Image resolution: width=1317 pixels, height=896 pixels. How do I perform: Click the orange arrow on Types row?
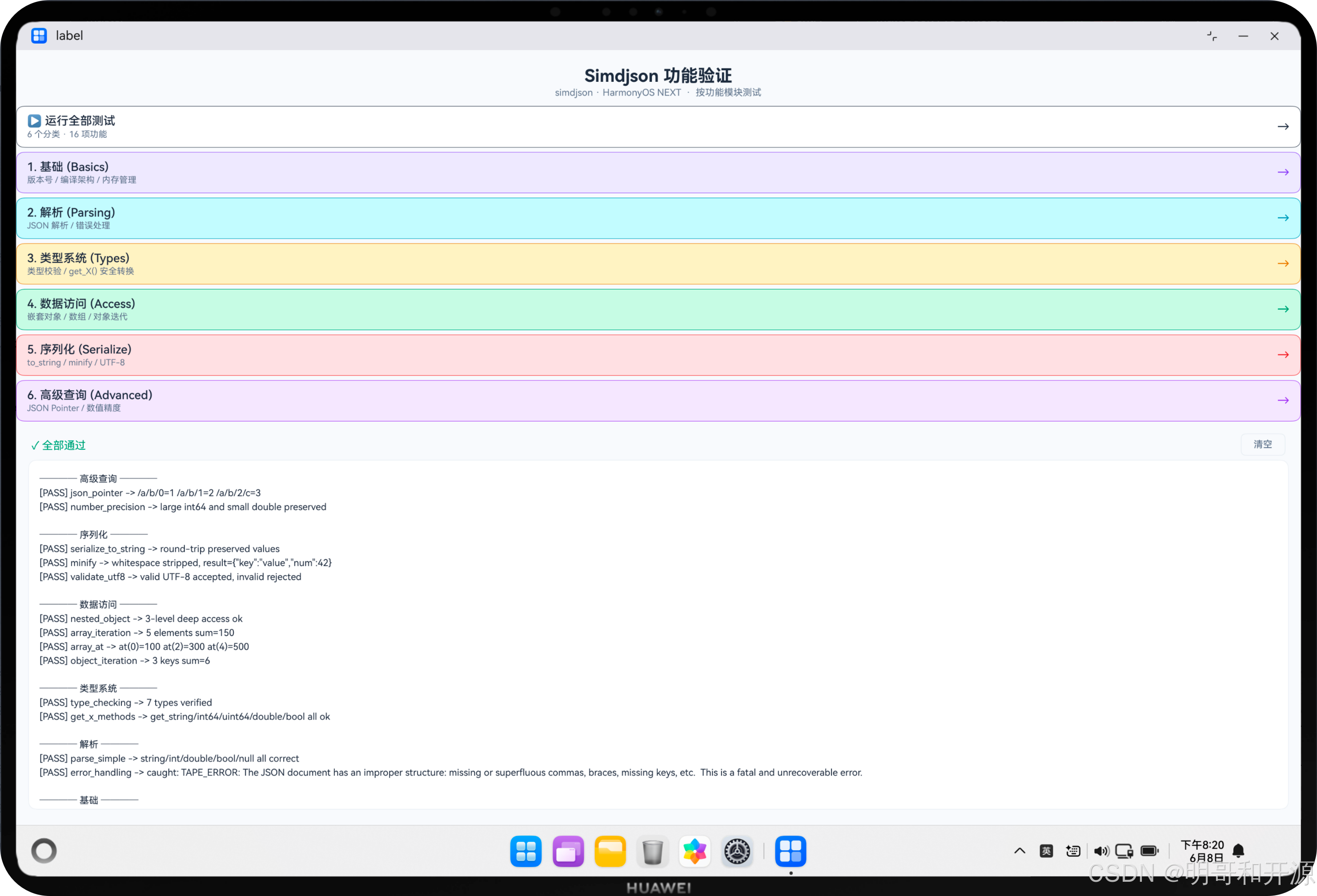1283,264
